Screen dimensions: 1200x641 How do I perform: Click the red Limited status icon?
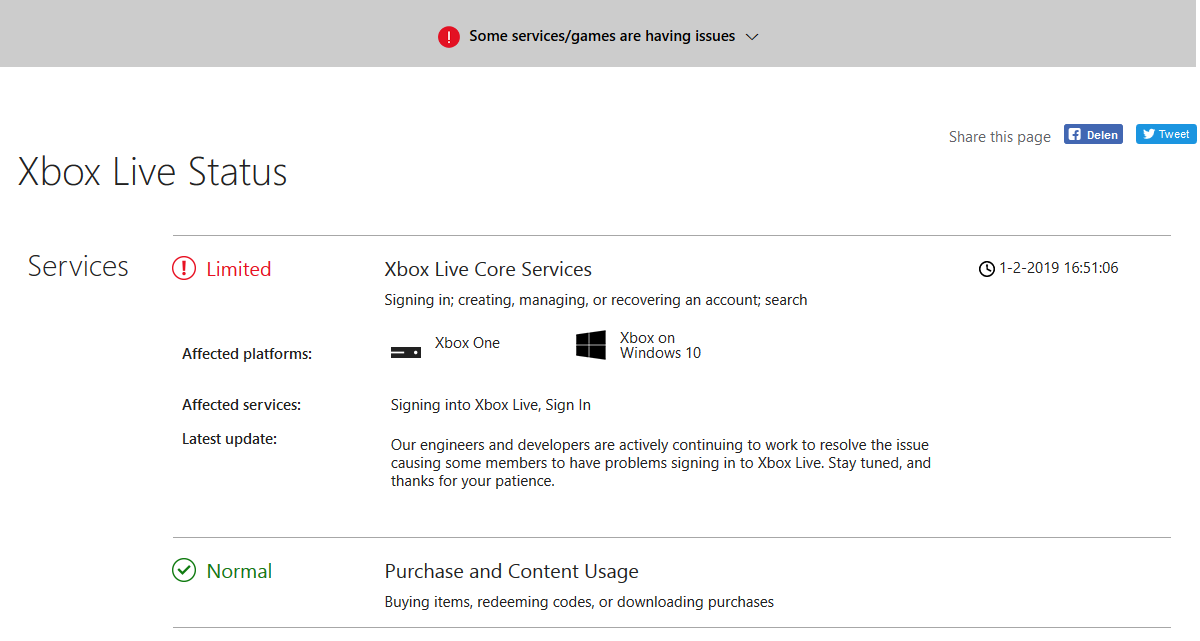click(x=184, y=268)
